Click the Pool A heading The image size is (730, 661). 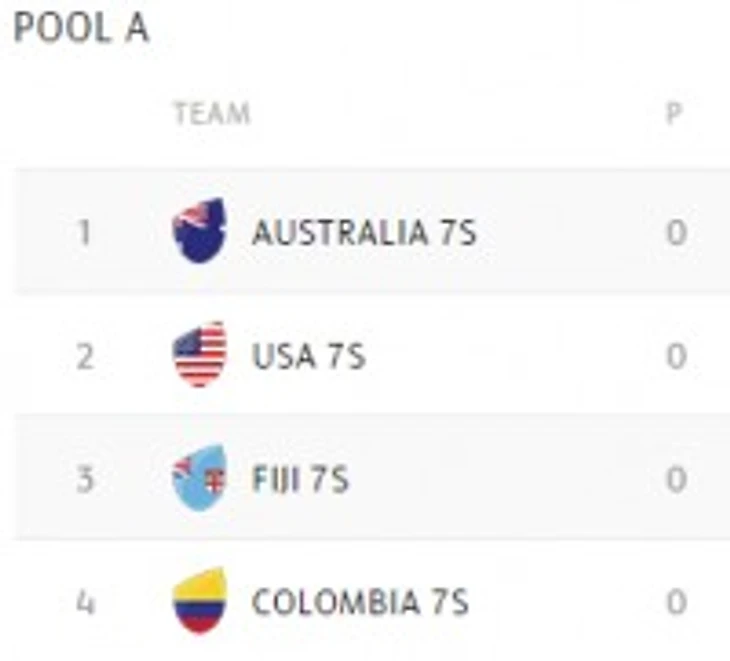(x=81, y=29)
